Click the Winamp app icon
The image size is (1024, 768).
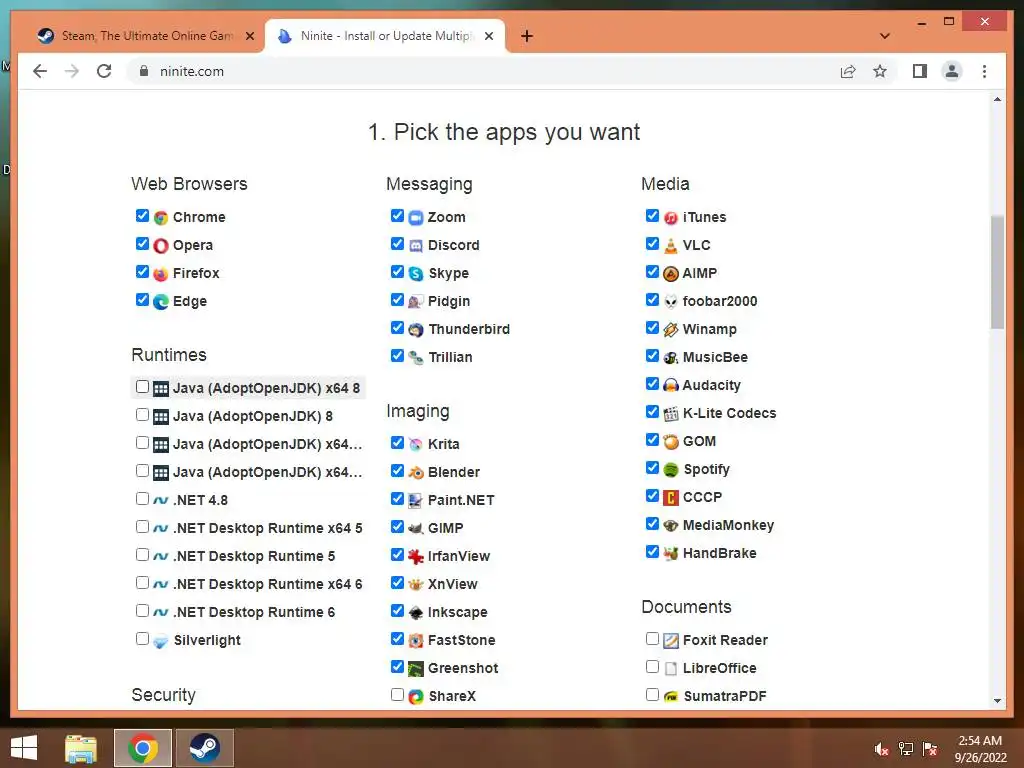(671, 330)
